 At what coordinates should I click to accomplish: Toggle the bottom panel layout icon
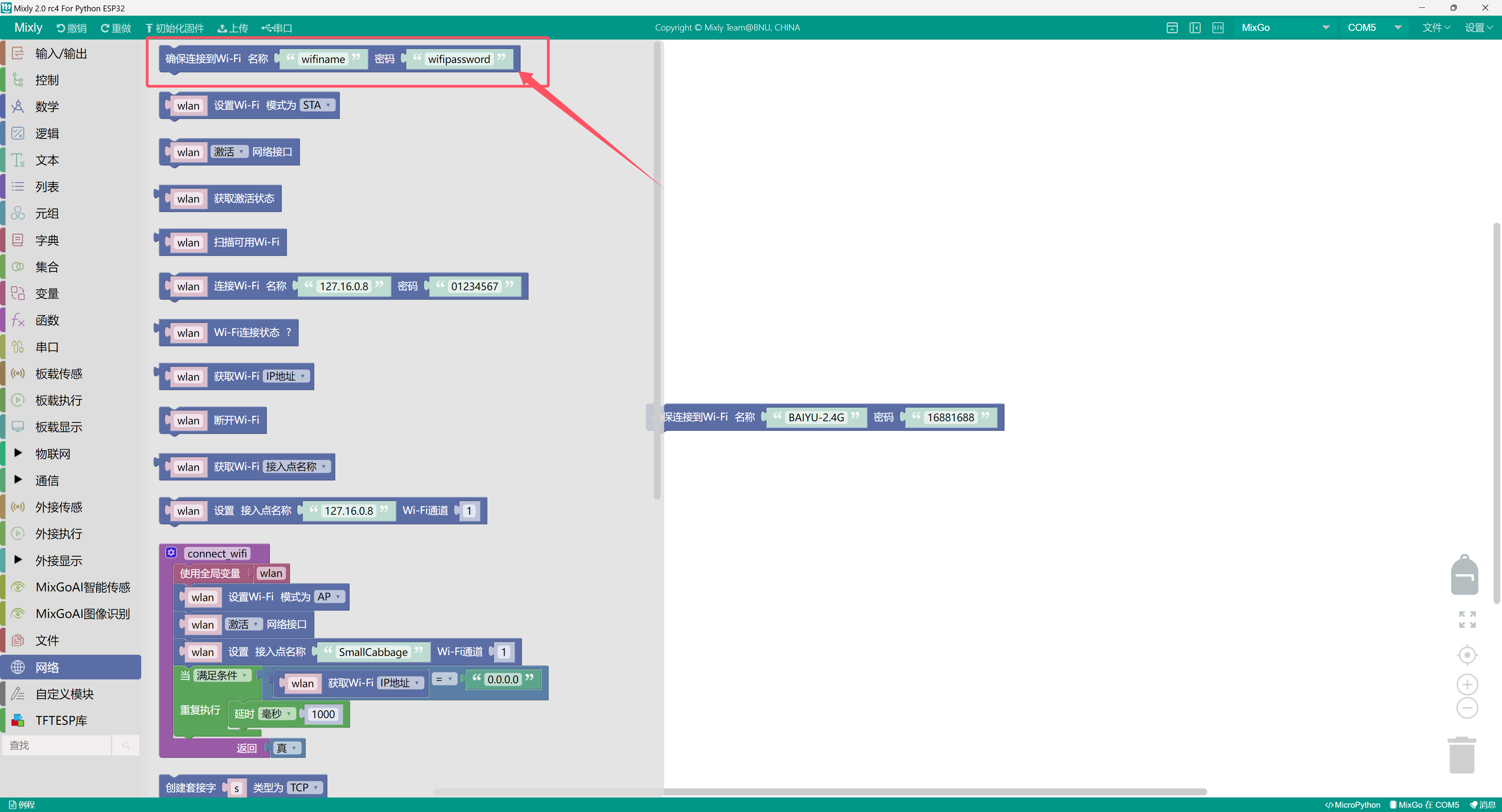coord(1172,27)
